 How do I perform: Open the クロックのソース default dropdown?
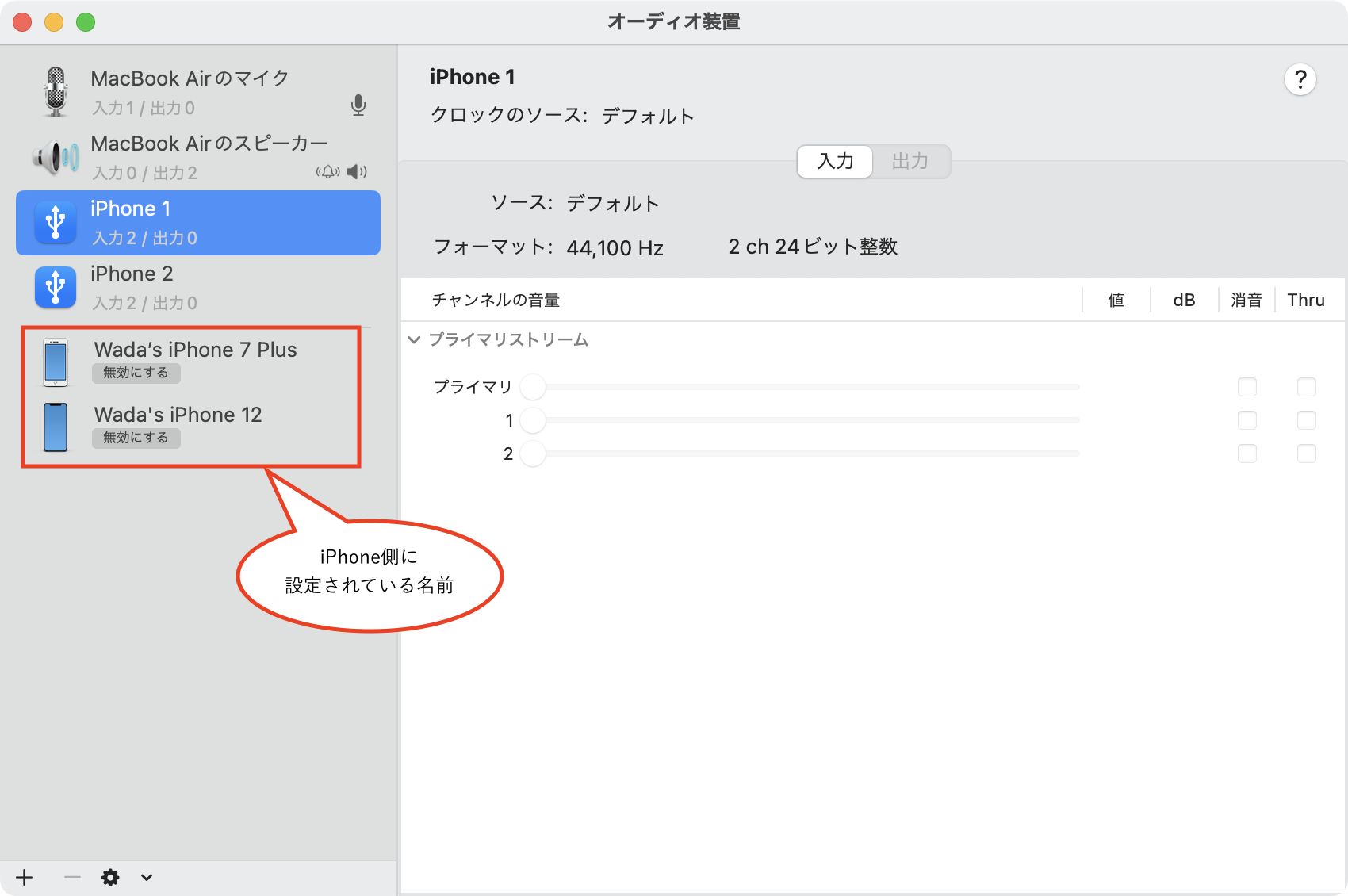tap(647, 117)
